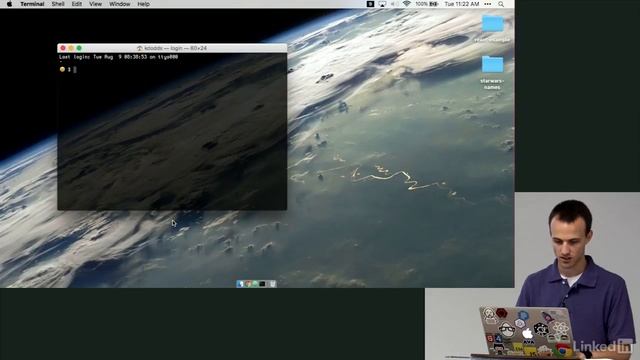
Task: Open the View menu
Action: click(x=96, y=4)
